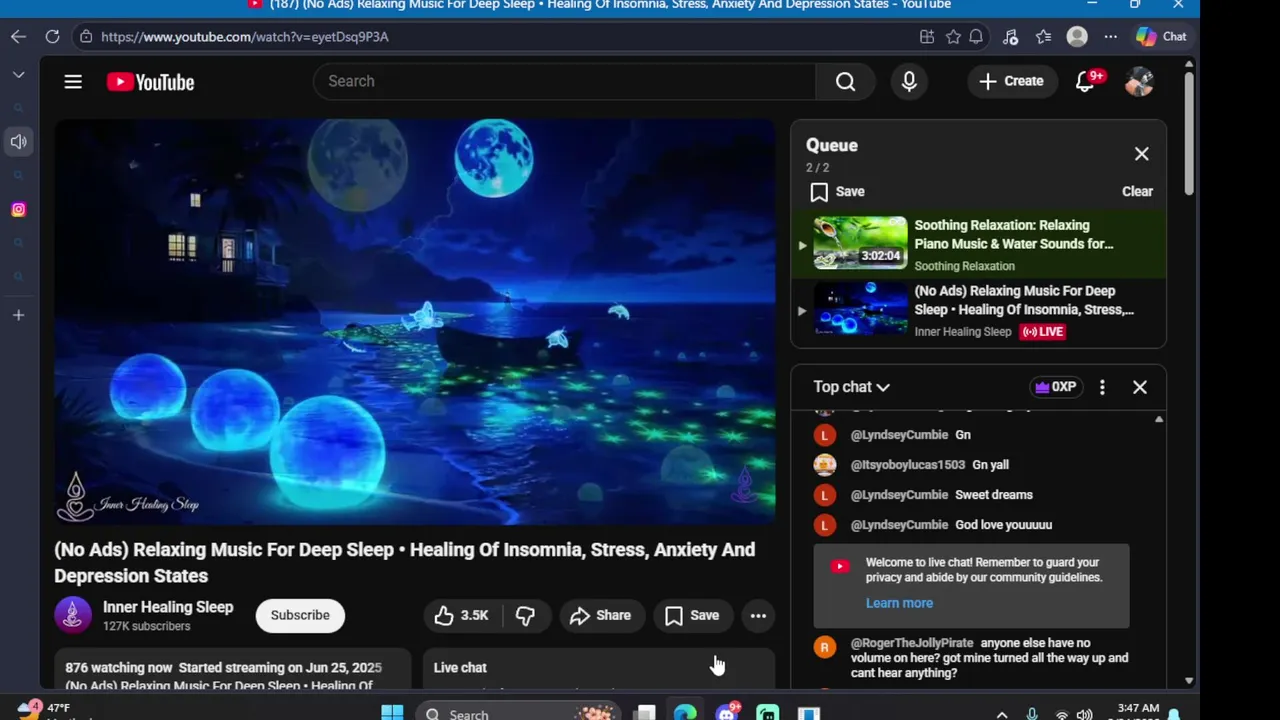Open browser Settings and more menu
The width and height of the screenshot is (1280, 720).
(x=1110, y=36)
